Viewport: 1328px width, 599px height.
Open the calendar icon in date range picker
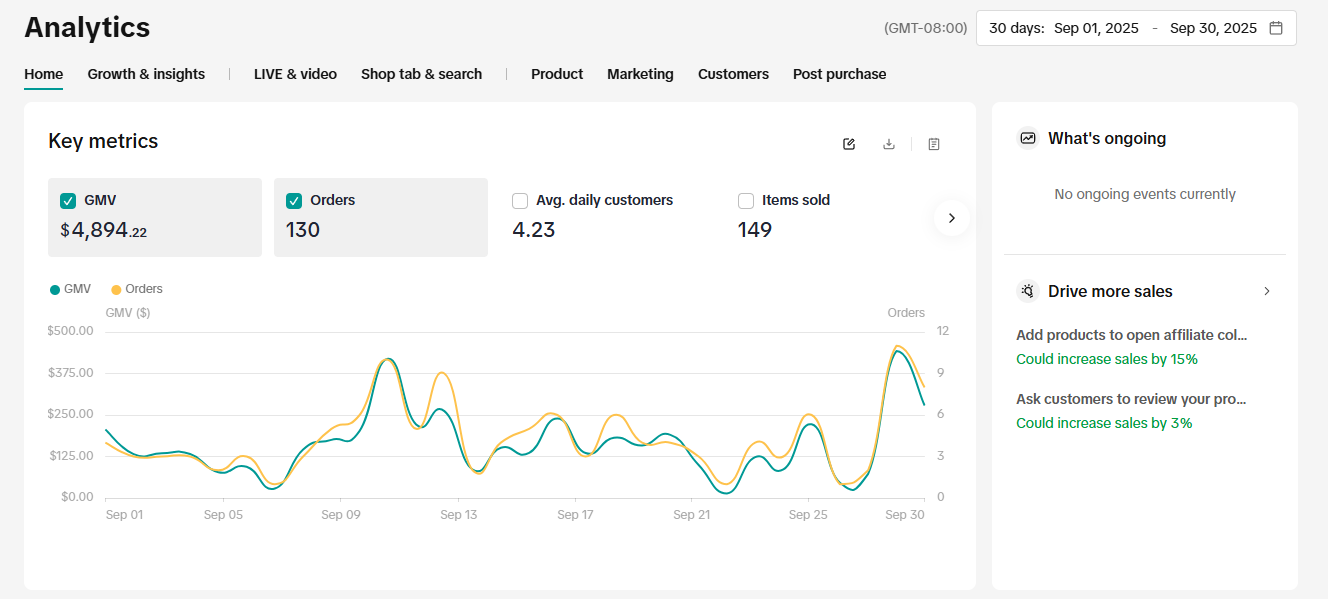click(x=1276, y=28)
